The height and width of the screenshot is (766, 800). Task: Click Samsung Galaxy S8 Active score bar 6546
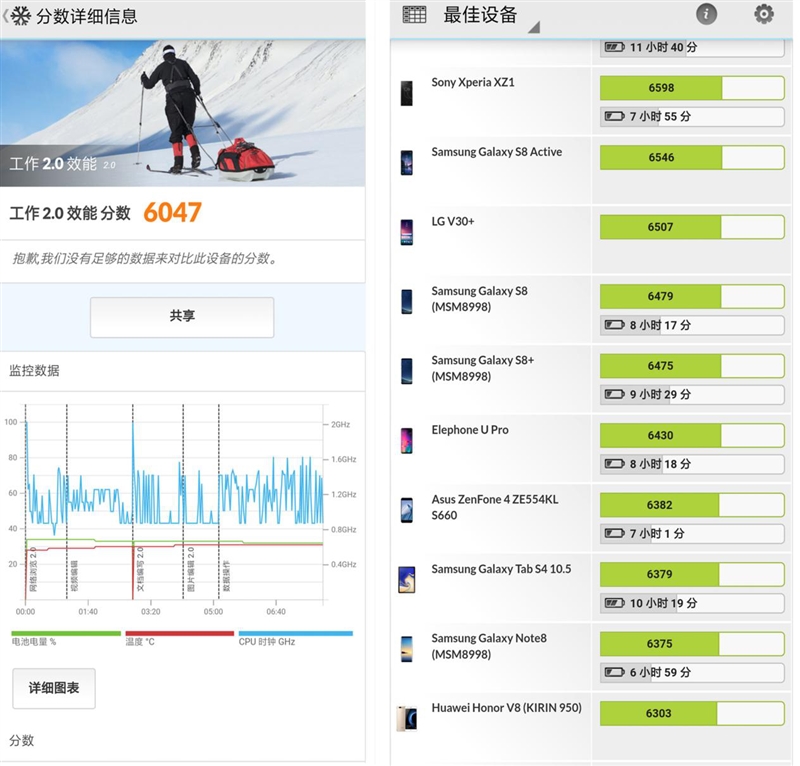pyautogui.click(x=692, y=157)
